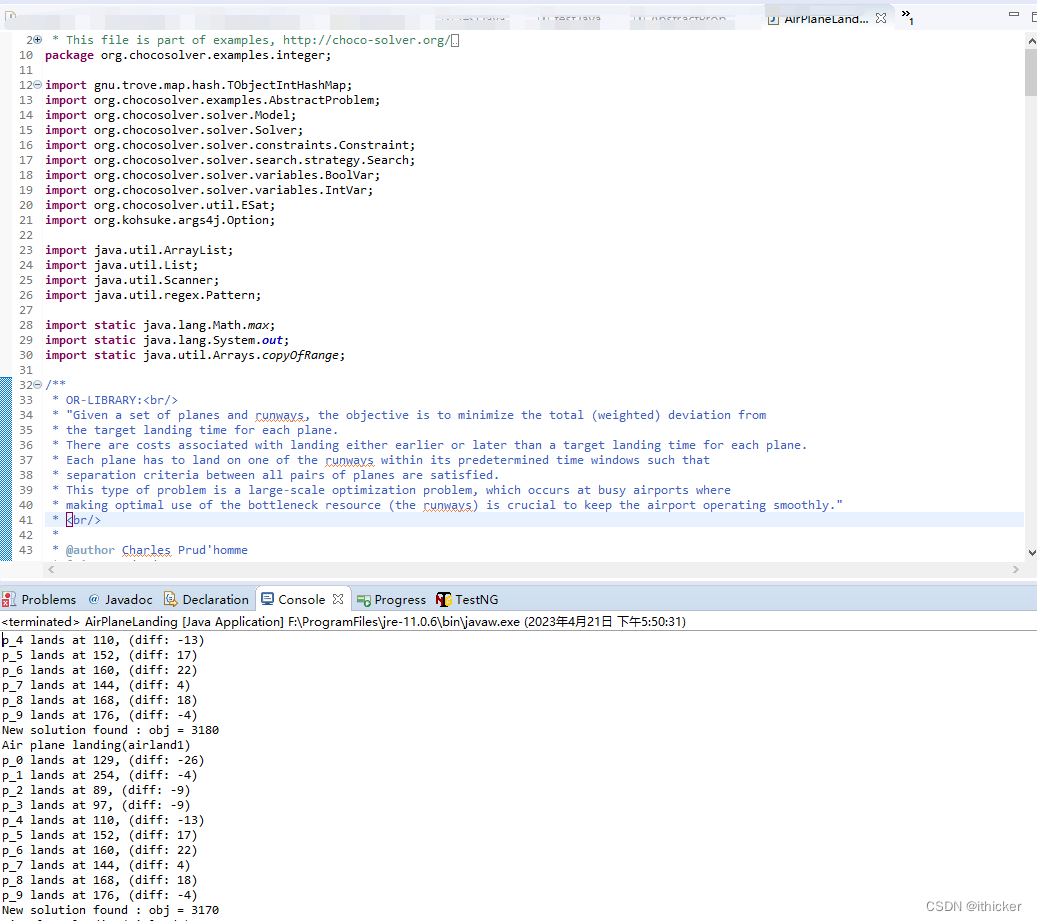
Task: Click the static Math.max import line
Action: pyautogui.click(x=160, y=325)
